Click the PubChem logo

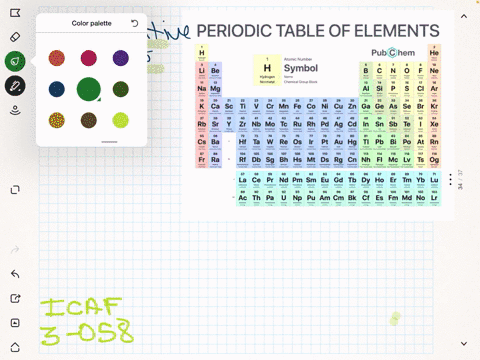(x=393, y=53)
